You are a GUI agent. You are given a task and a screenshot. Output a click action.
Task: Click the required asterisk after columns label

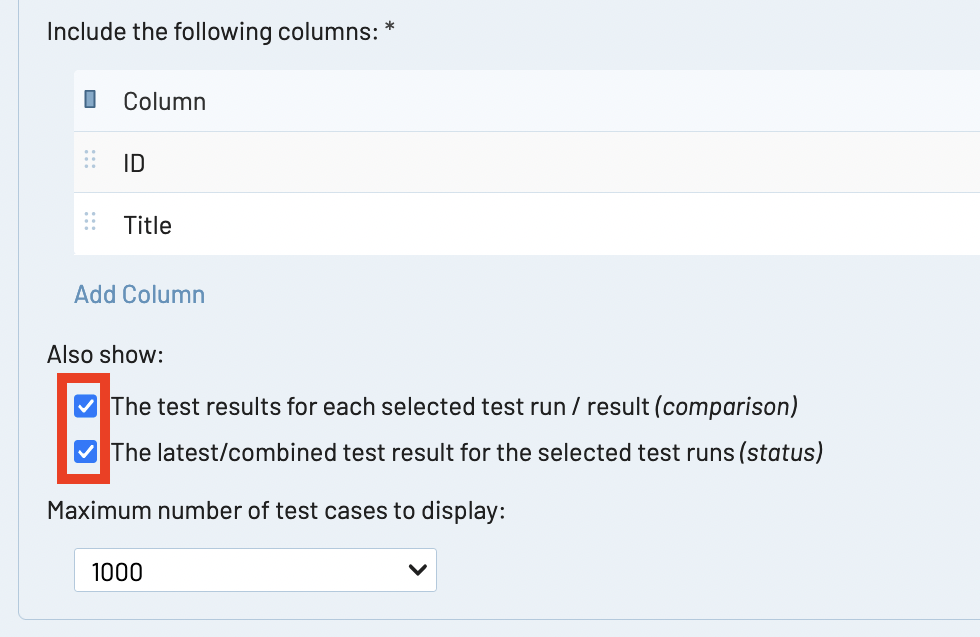(389, 30)
